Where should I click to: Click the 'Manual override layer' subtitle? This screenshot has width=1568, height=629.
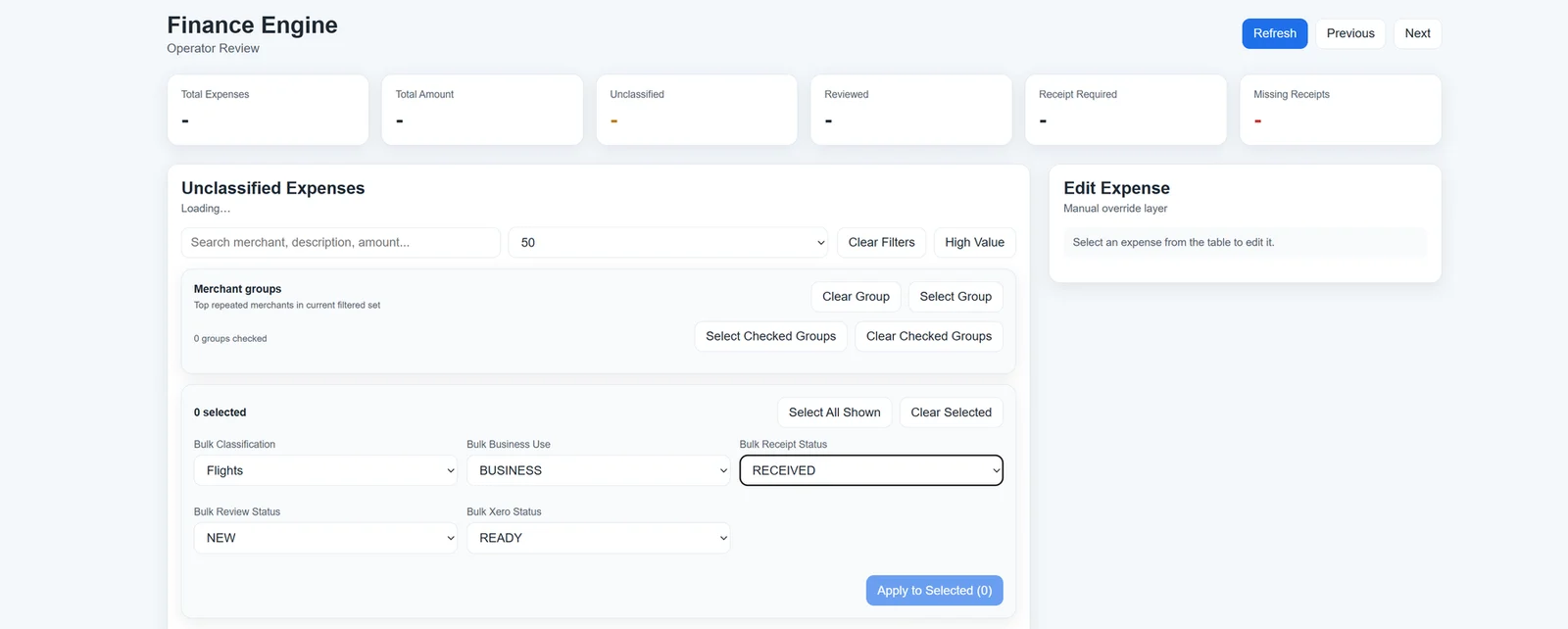click(1115, 209)
